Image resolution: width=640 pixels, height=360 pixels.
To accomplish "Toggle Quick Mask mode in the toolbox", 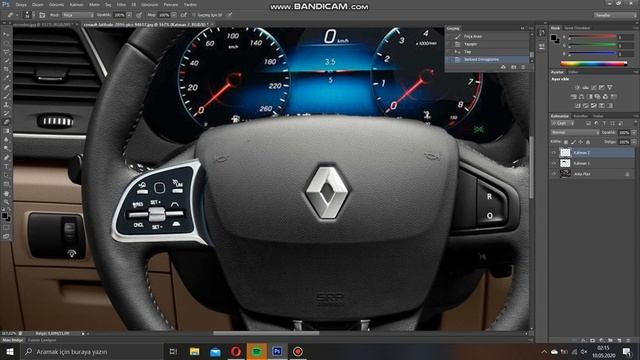I will [x=6, y=227].
